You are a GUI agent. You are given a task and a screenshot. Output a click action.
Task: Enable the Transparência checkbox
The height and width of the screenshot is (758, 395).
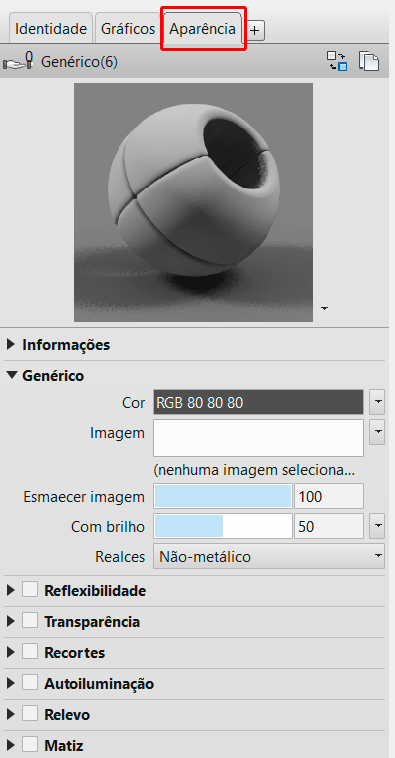[30, 621]
